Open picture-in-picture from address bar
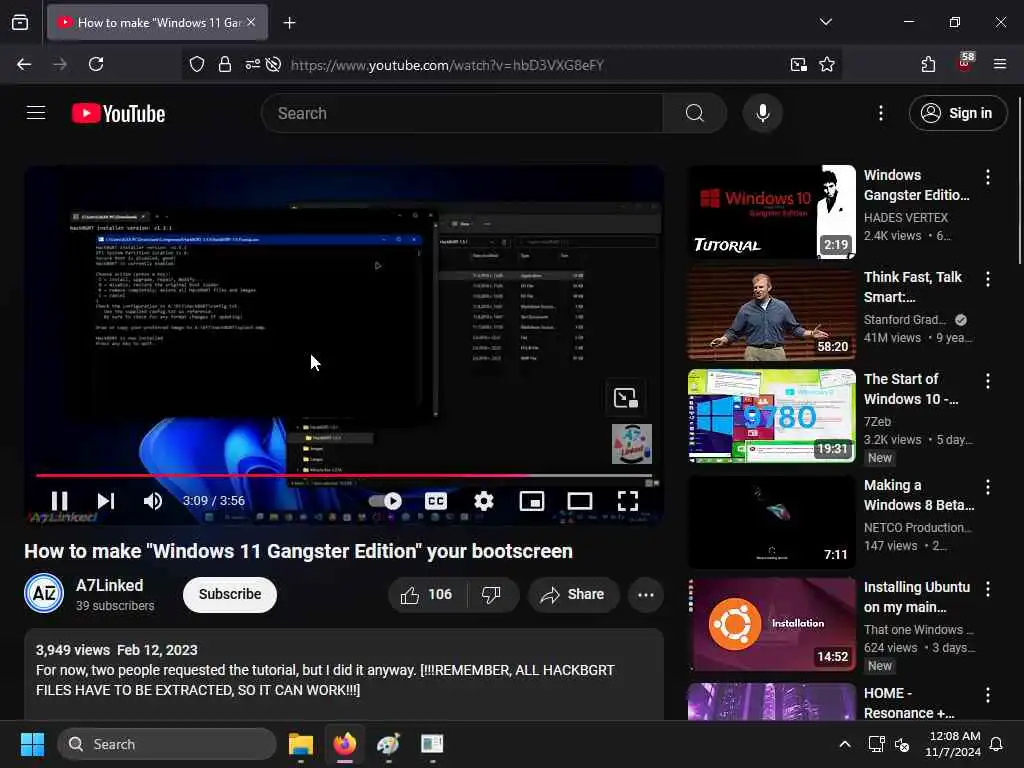The width and height of the screenshot is (1024, 768). click(798, 64)
